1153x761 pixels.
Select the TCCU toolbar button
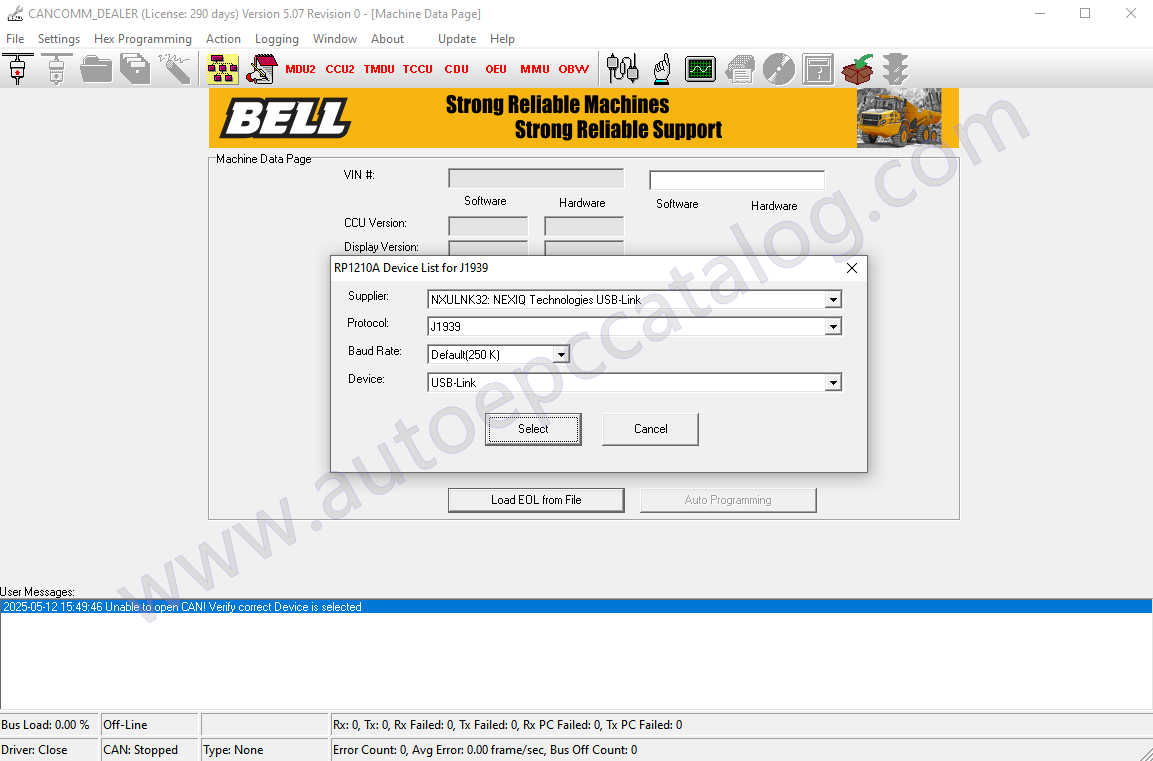pyautogui.click(x=418, y=69)
